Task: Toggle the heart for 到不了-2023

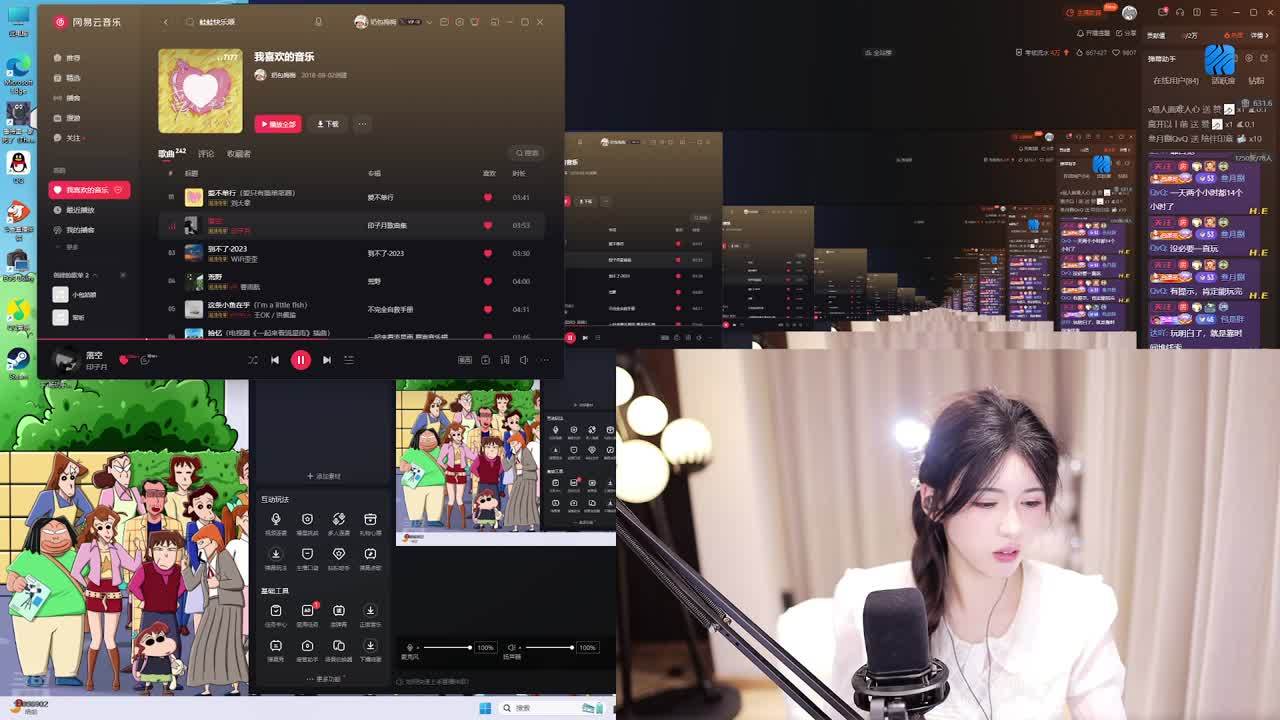Action: click(x=488, y=253)
